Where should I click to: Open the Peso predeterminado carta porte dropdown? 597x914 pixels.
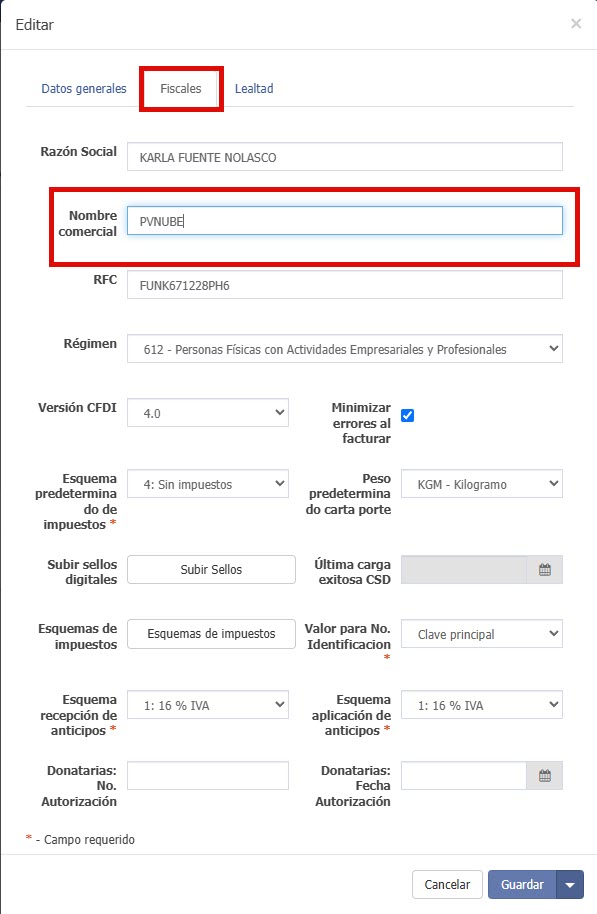[482, 484]
